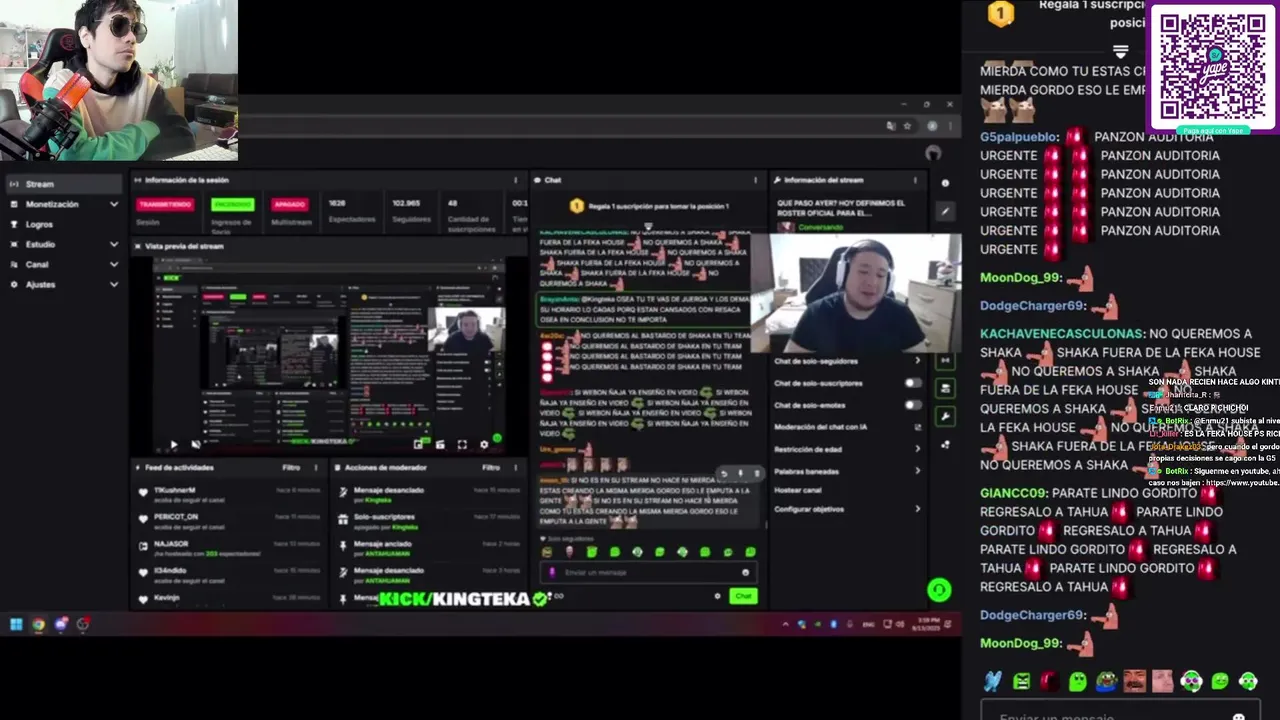The height and width of the screenshot is (720, 1280).
Task: Click the green Ingresos de Socio badge
Action: (232, 204)
